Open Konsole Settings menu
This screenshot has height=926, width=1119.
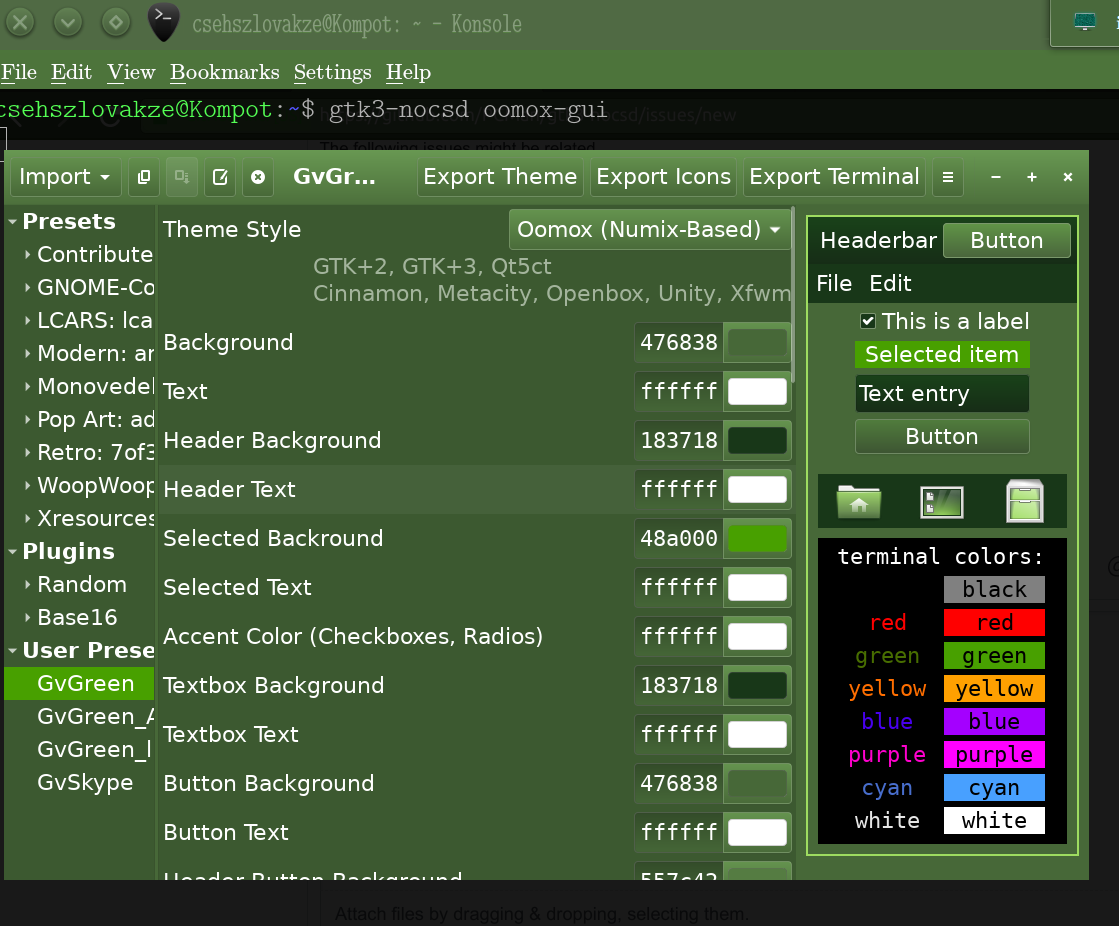(x=333, y=72)
